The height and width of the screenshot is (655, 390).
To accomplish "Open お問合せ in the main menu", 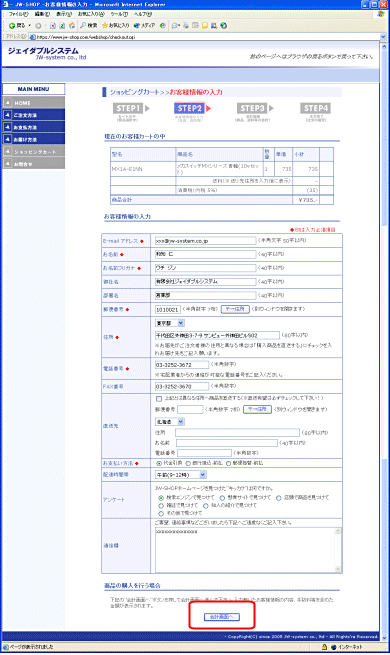I will (x=33, y=164).
